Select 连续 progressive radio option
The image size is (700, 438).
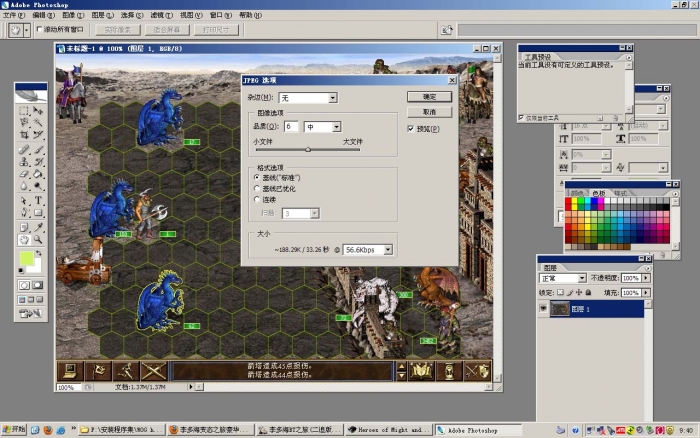pyautogui.click(x=257, y=199)
